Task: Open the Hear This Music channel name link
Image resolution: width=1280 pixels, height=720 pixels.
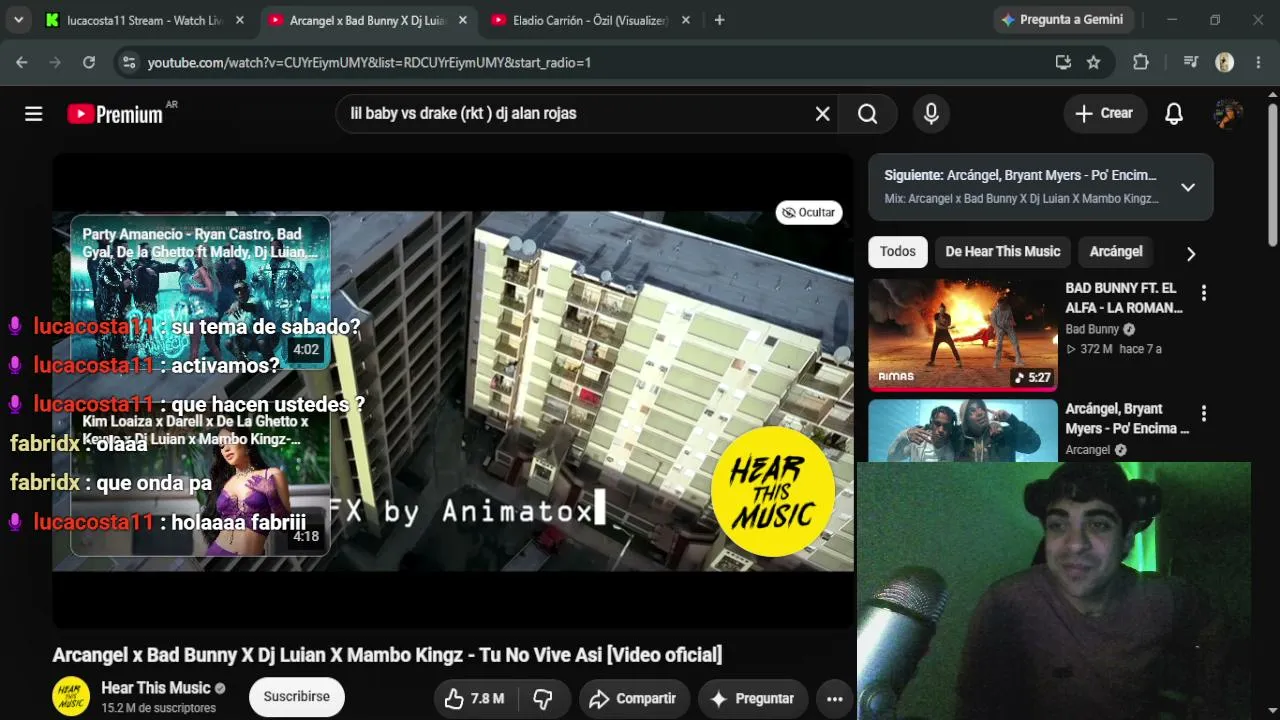Action: click(156, 688)
